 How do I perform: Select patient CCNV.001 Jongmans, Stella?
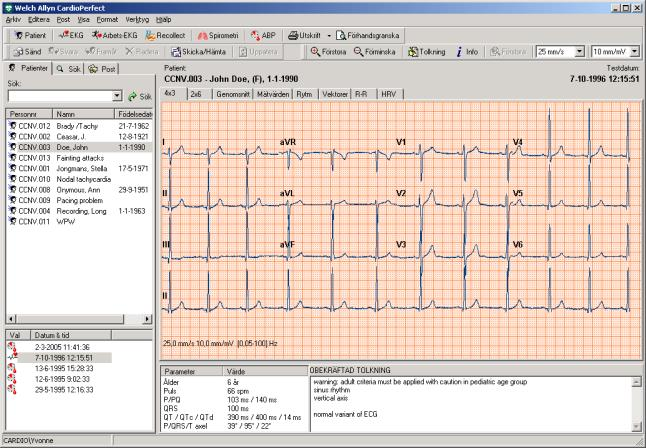click(79, 169)
